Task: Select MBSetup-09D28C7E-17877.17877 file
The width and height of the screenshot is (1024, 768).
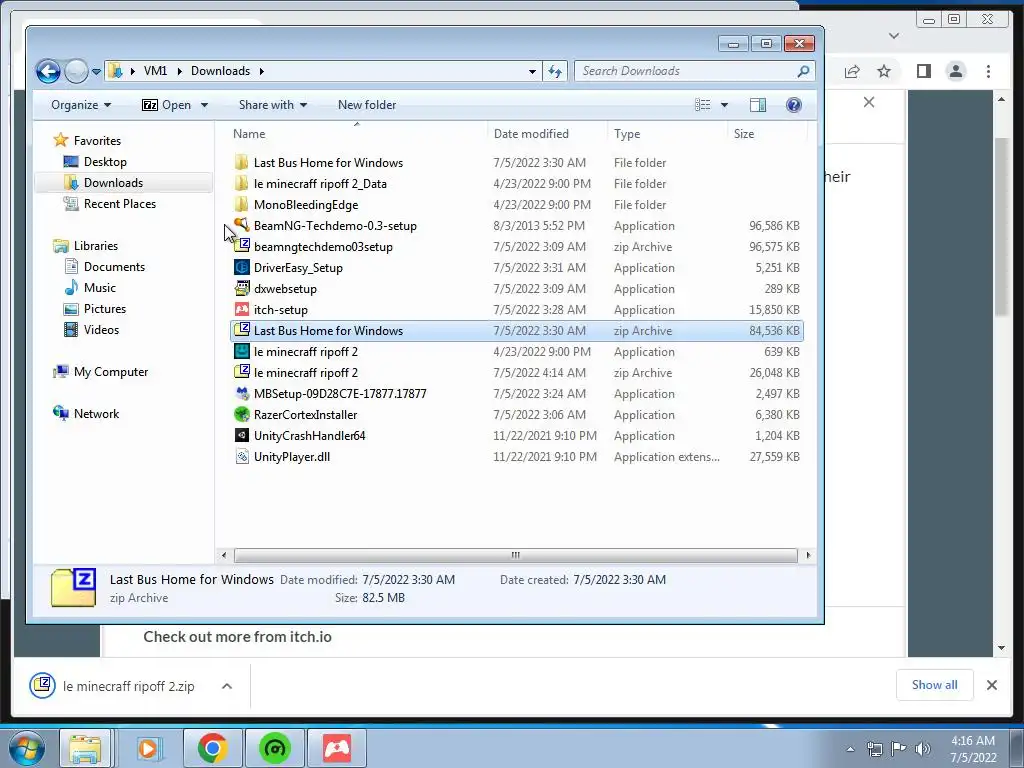Action: tap(517, 394)
